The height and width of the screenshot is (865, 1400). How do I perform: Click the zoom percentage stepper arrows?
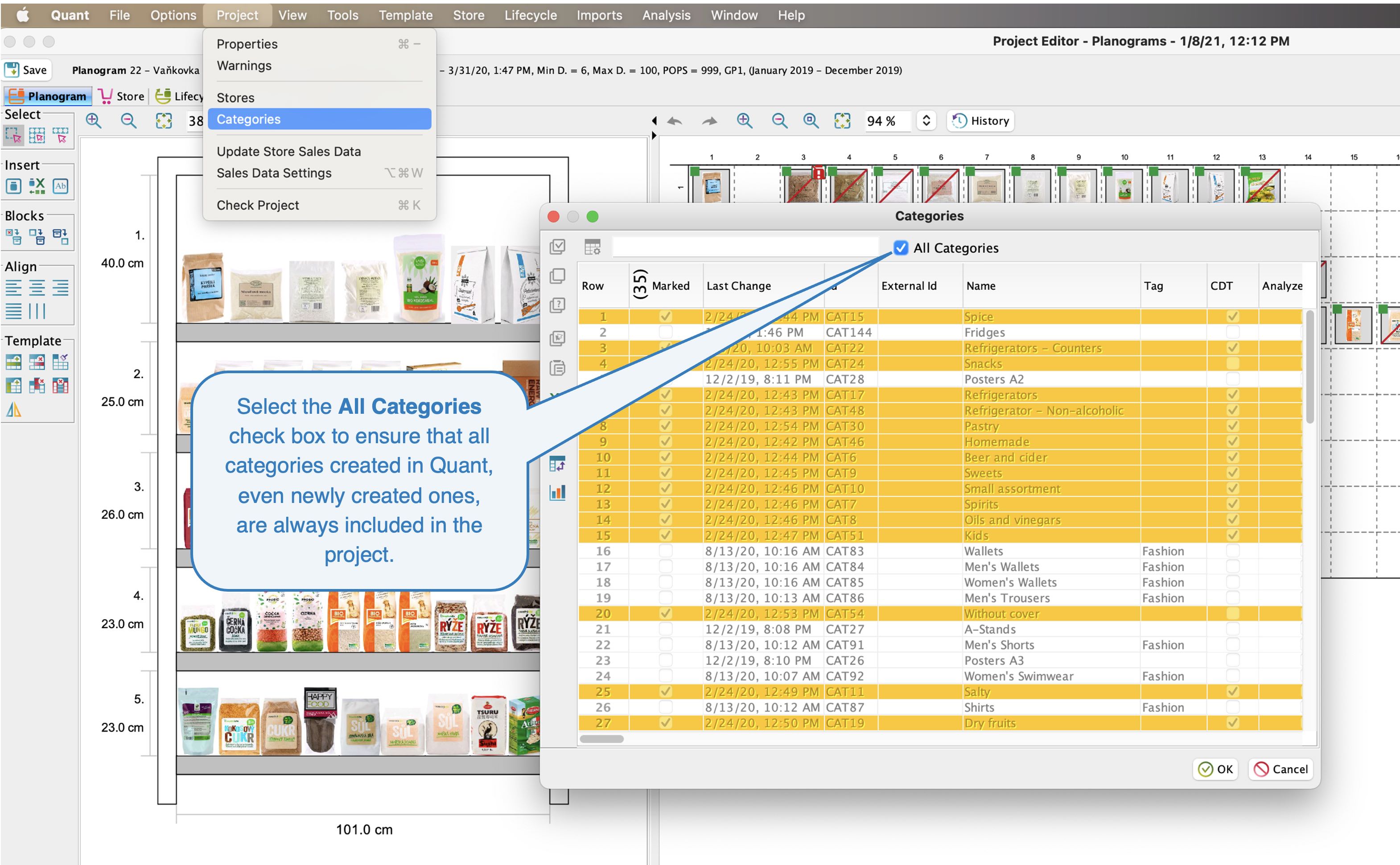[926, 121]
